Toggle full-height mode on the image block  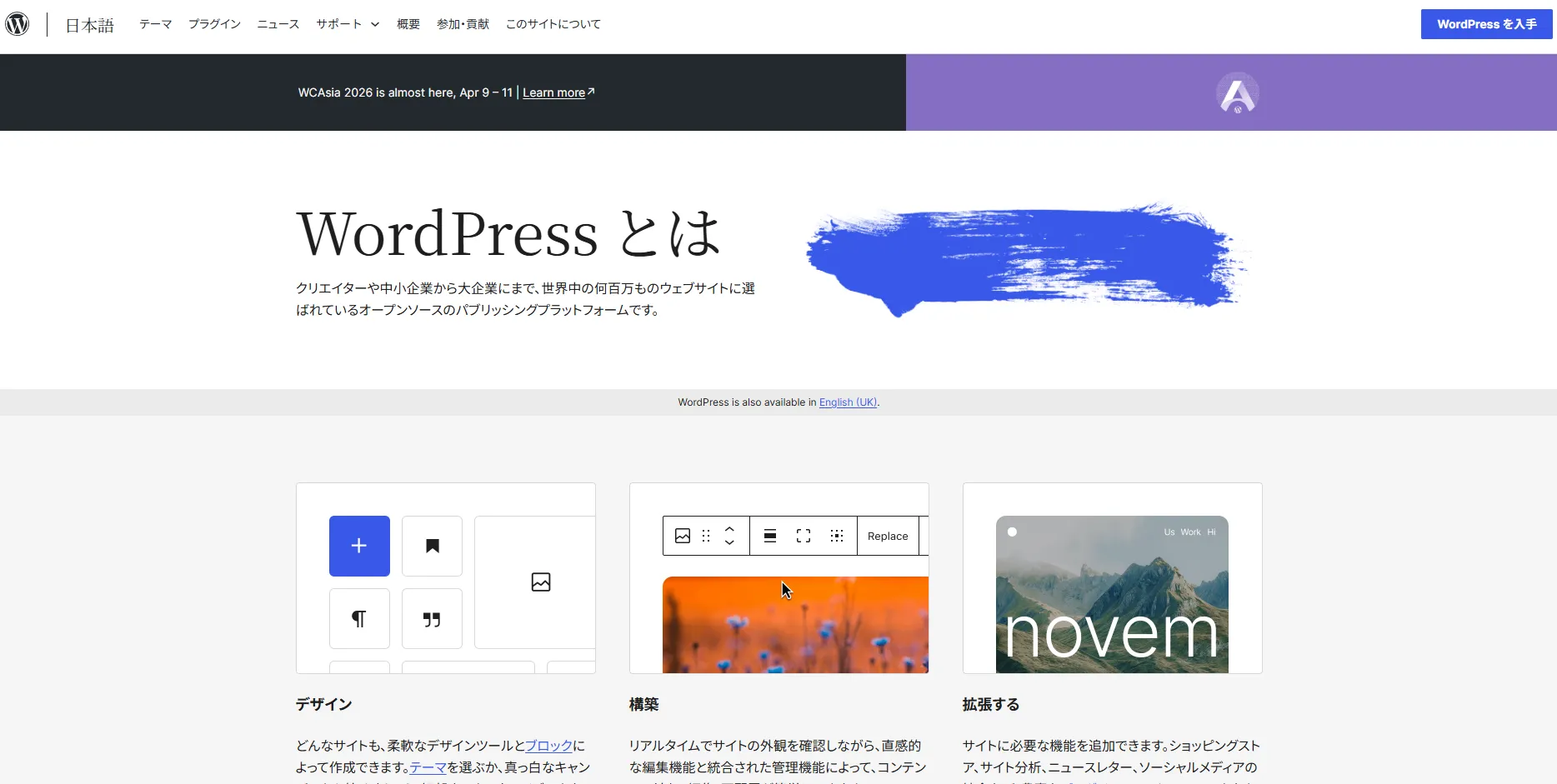click(x=803, y=536)
